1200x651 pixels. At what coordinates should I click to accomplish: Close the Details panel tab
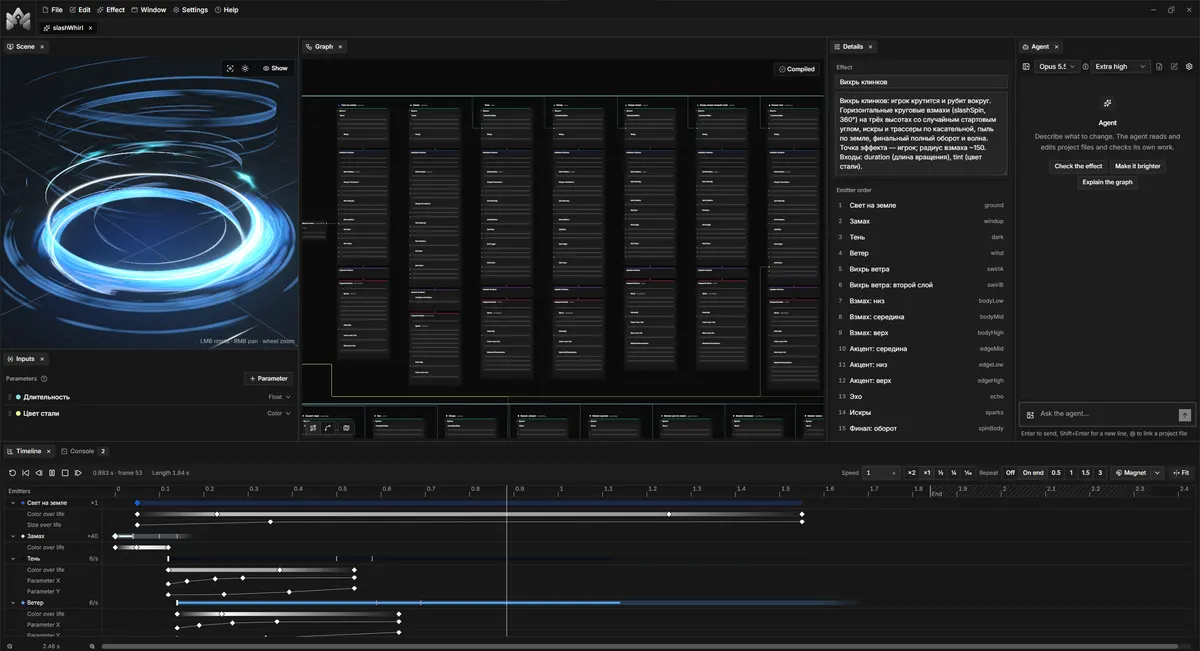pos(871,46)
